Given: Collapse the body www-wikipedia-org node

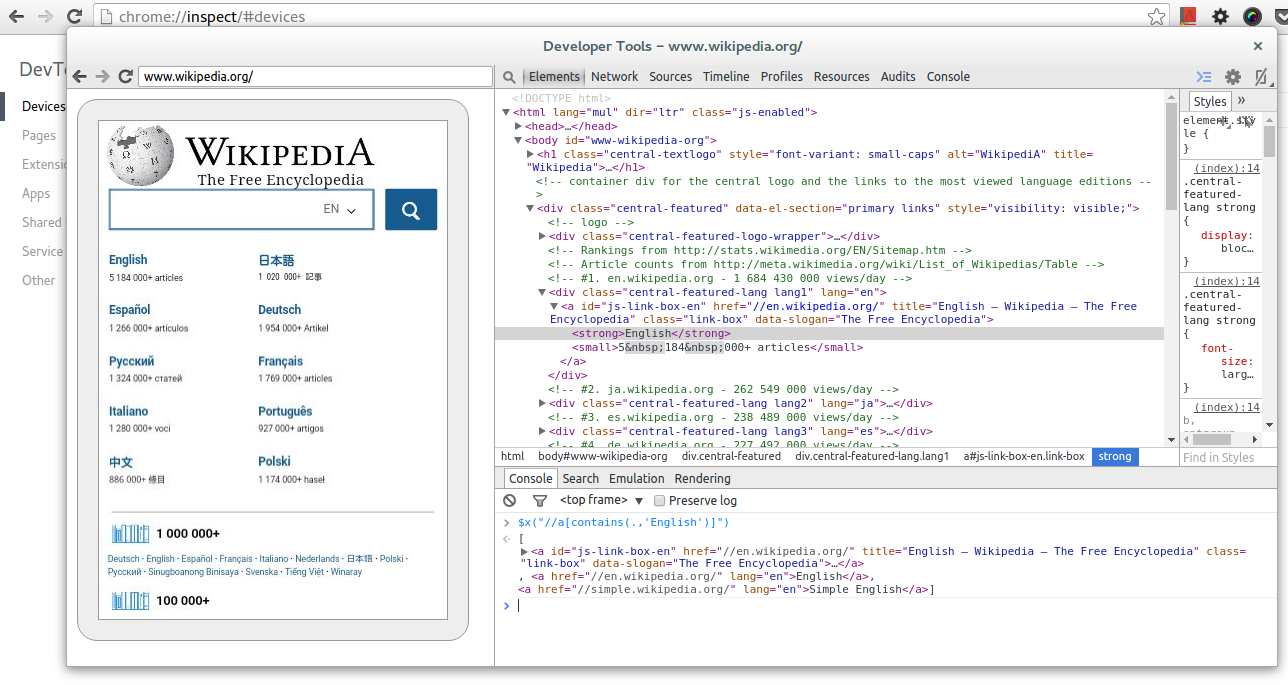Looking at the screenshot, I should point(518,141).
